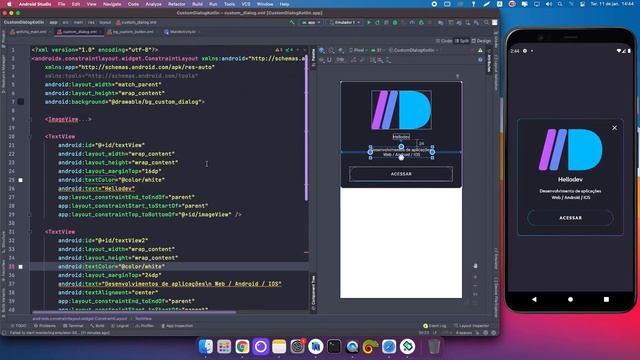Open the Refactor menu

(x=177, y=4)
